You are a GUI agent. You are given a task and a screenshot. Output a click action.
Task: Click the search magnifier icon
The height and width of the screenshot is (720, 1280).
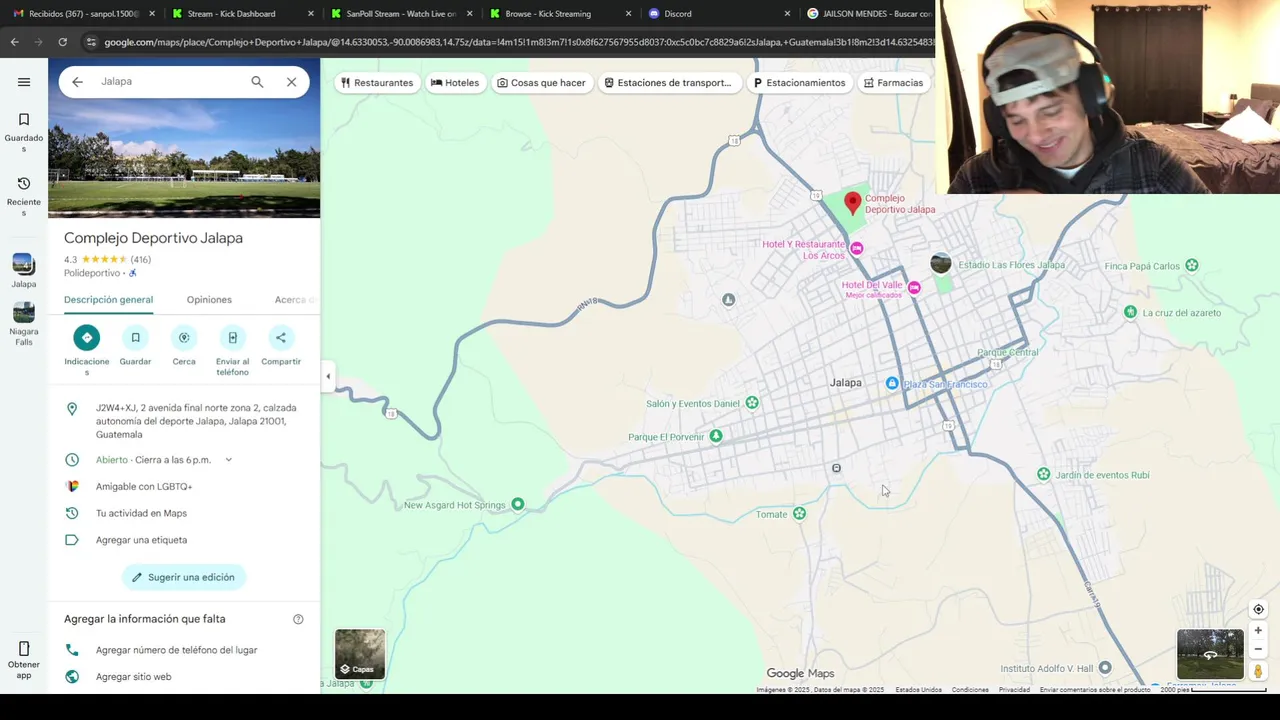(x=257, y=82)
